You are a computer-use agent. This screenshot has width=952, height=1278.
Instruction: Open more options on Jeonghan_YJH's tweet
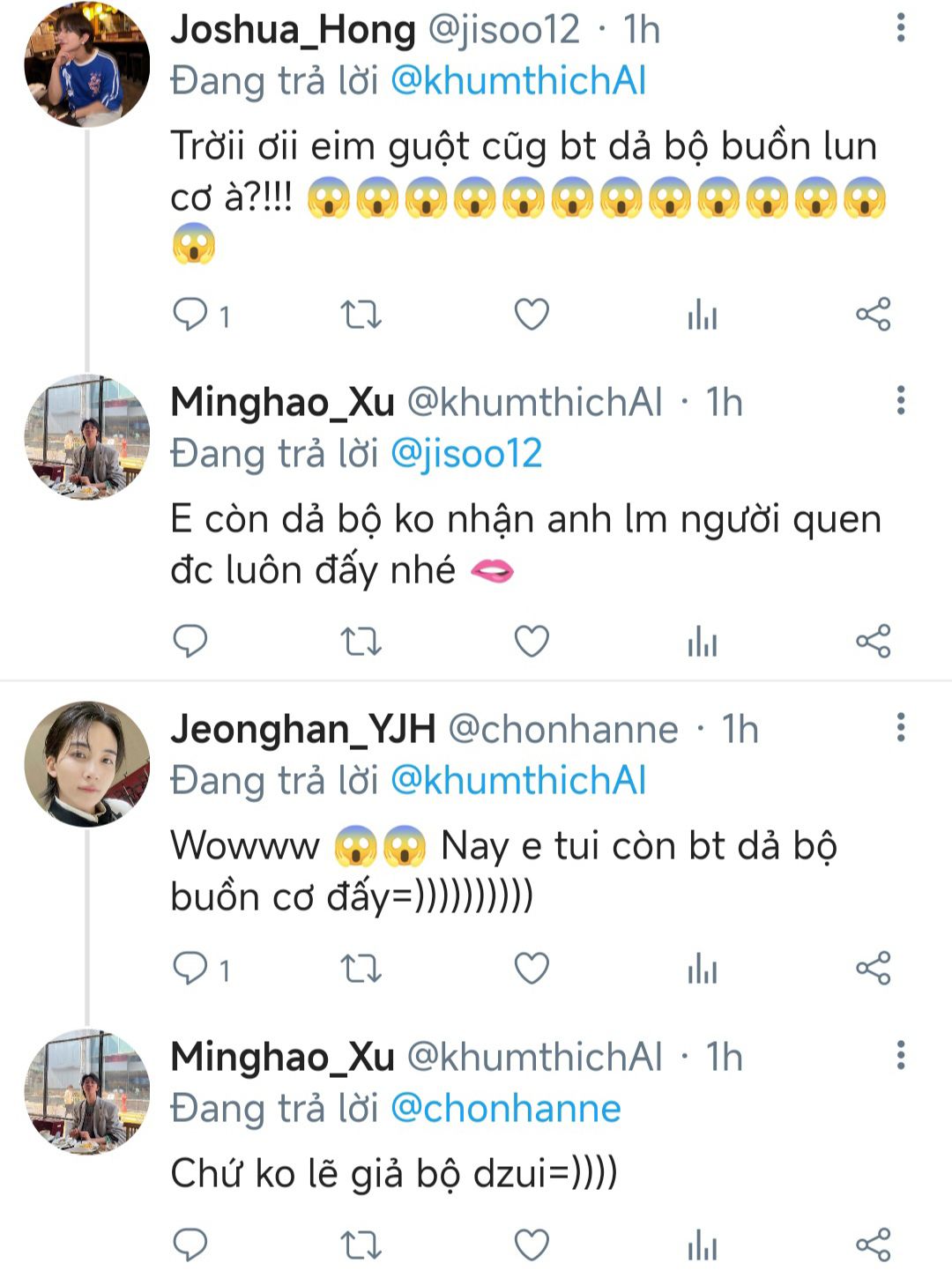900,728
